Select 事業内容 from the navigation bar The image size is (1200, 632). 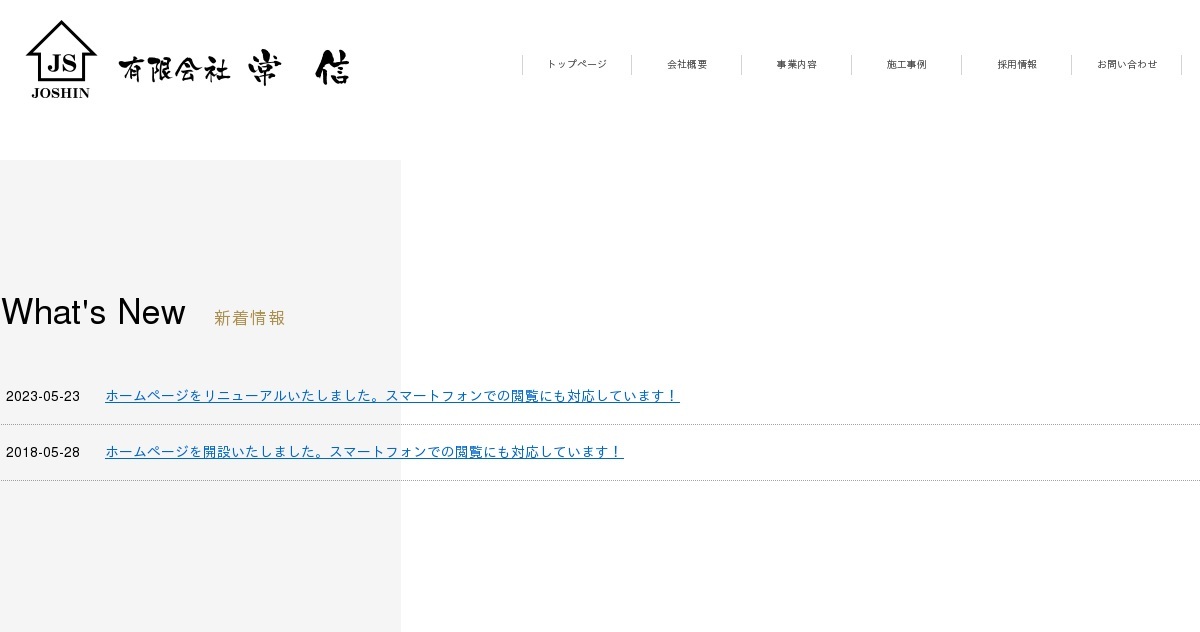[x=797, y=64]
